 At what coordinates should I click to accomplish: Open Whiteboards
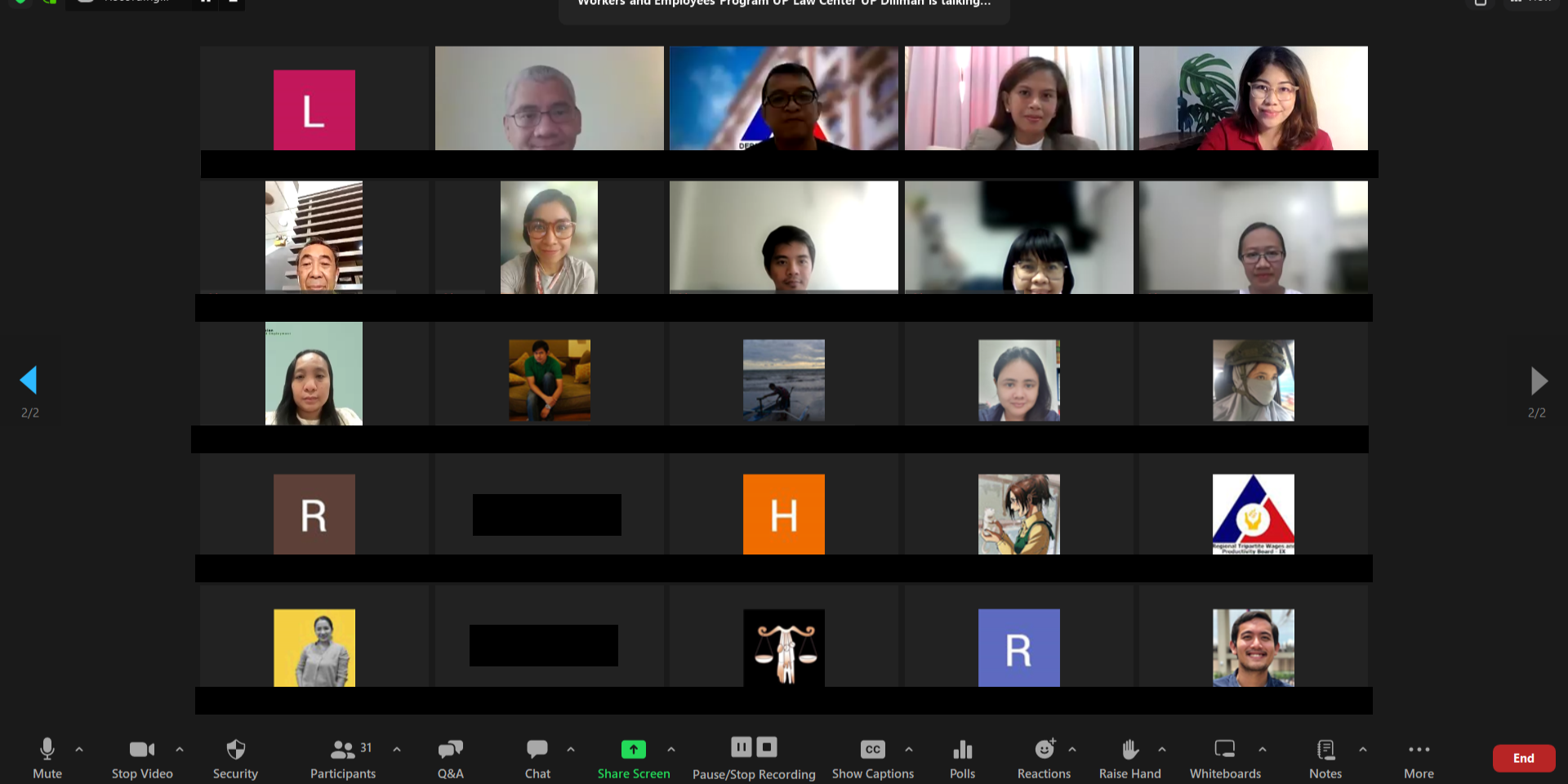pyautogui.click(x=1225, y=758)
